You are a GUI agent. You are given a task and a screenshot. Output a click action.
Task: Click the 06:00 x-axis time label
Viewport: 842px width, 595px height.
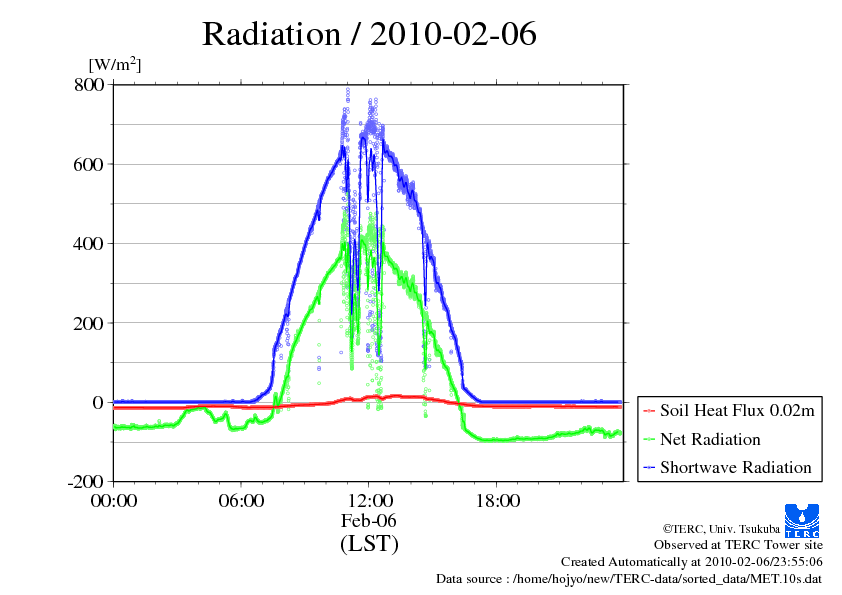tap(241, 501)
